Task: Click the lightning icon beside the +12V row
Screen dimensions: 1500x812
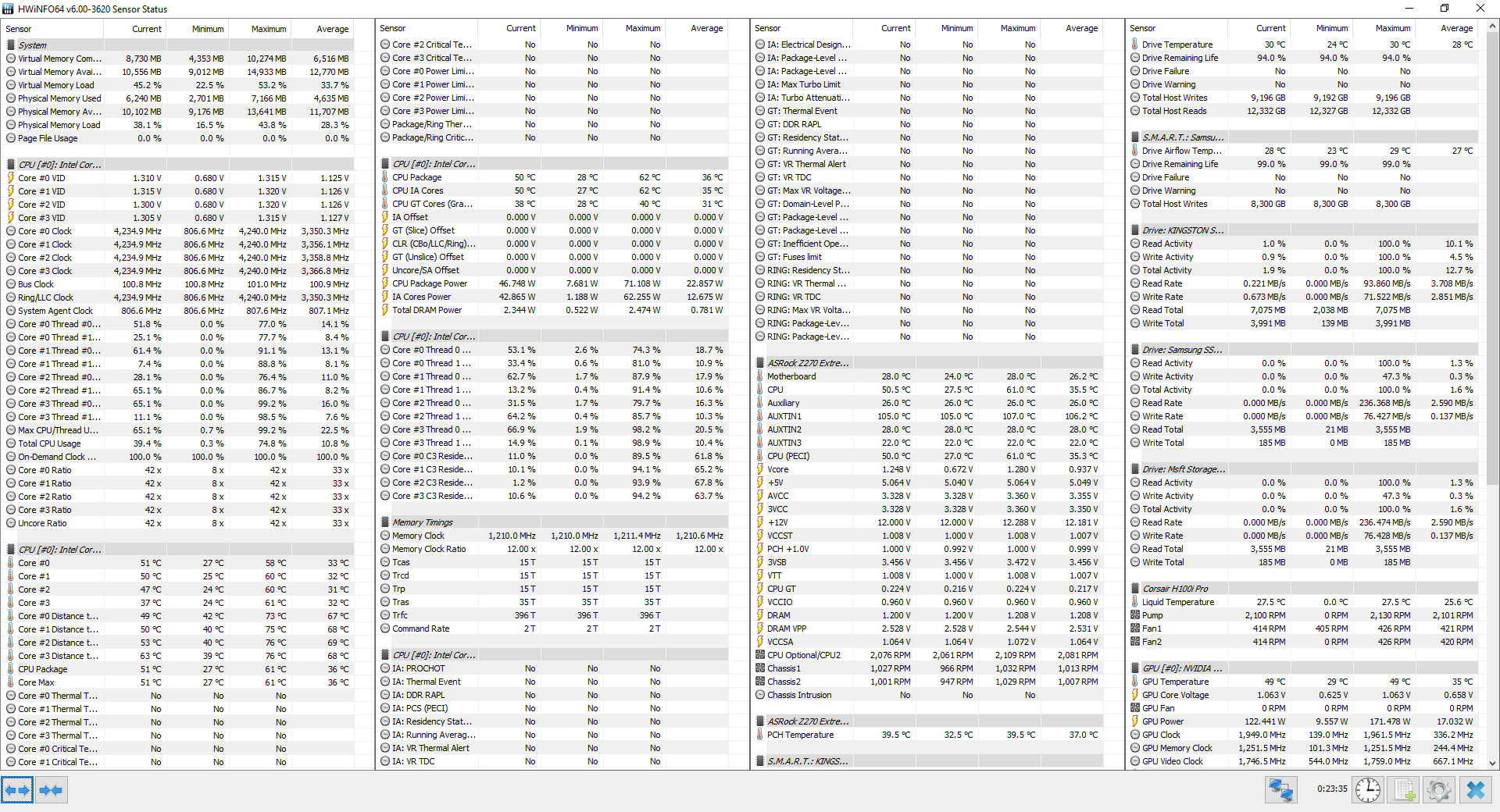Action: coord(760,522)
